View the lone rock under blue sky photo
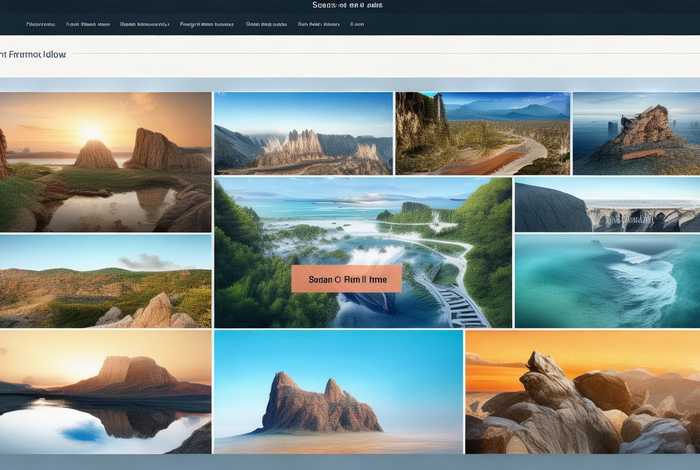Image resolution: width=700 pixels, height=470 pixels. tap(338, 393)
